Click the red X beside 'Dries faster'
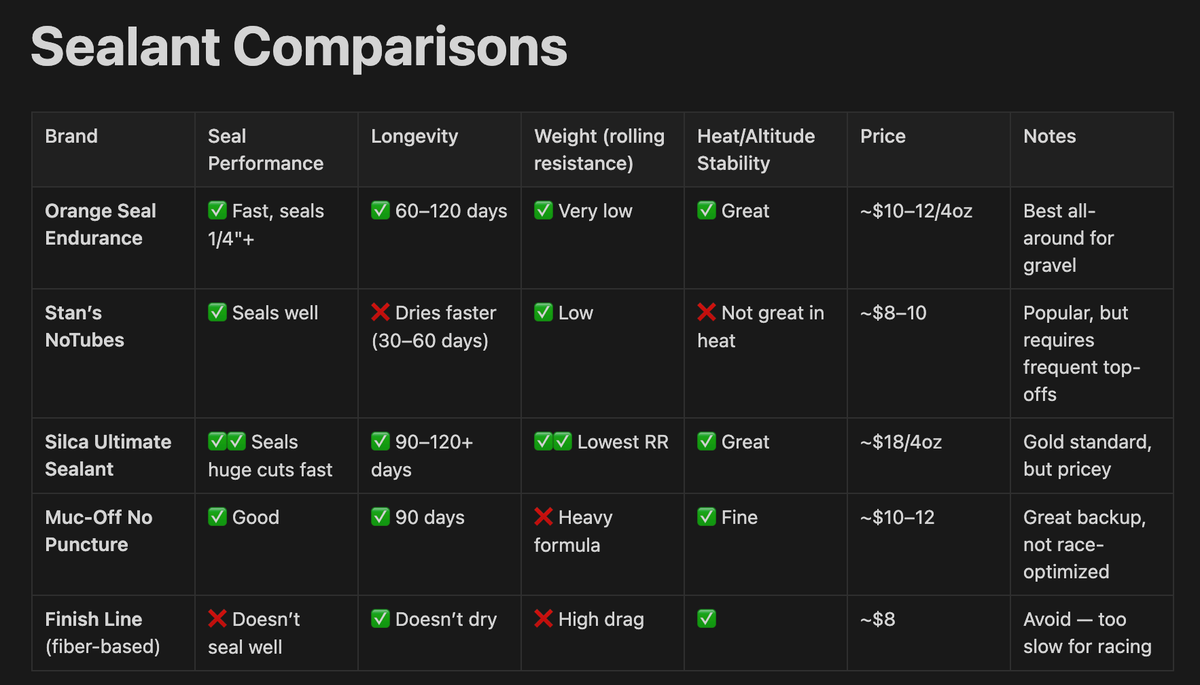 click(x=381, y=313)
